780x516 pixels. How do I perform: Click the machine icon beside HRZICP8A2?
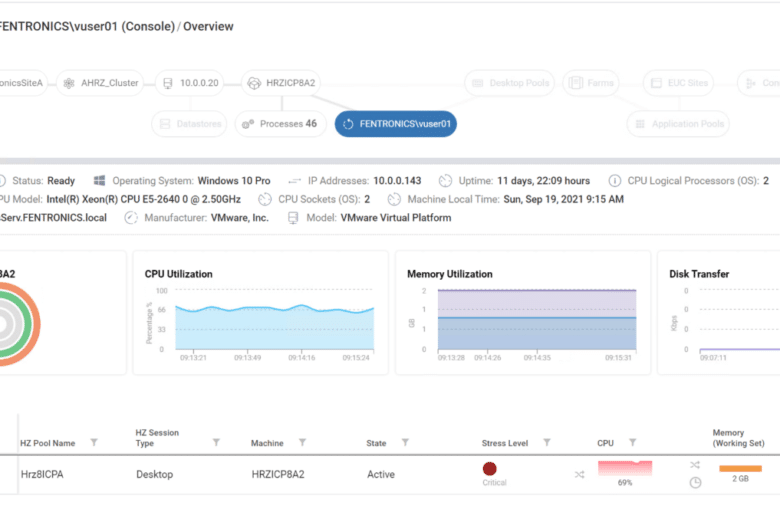click(x=254, y=83)
